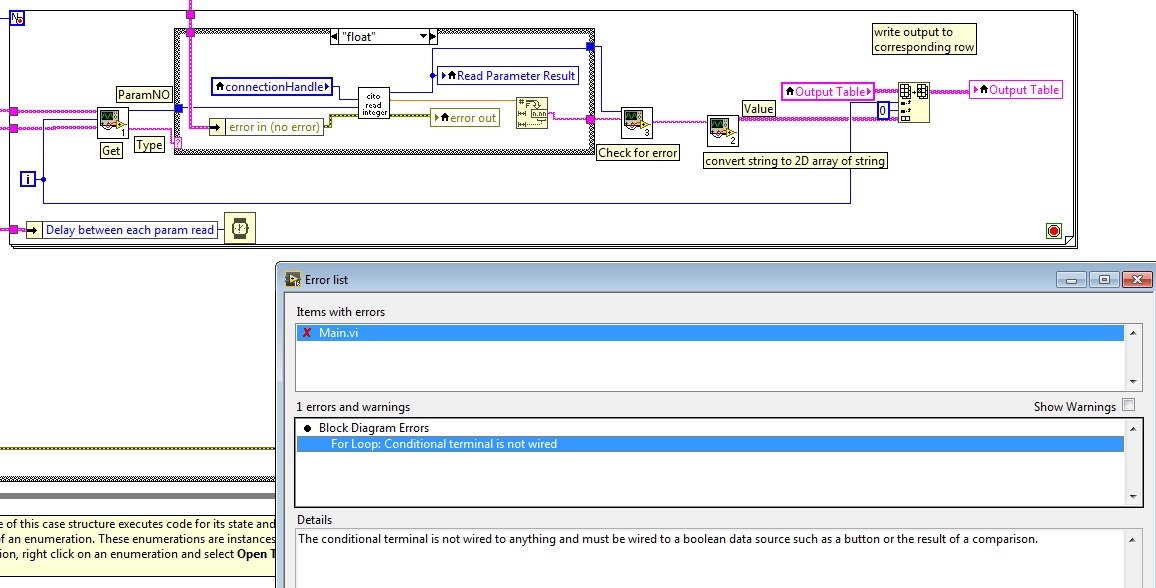Click the Output Table write local variable
The image size is (1156, 588).
(1016, 90)
